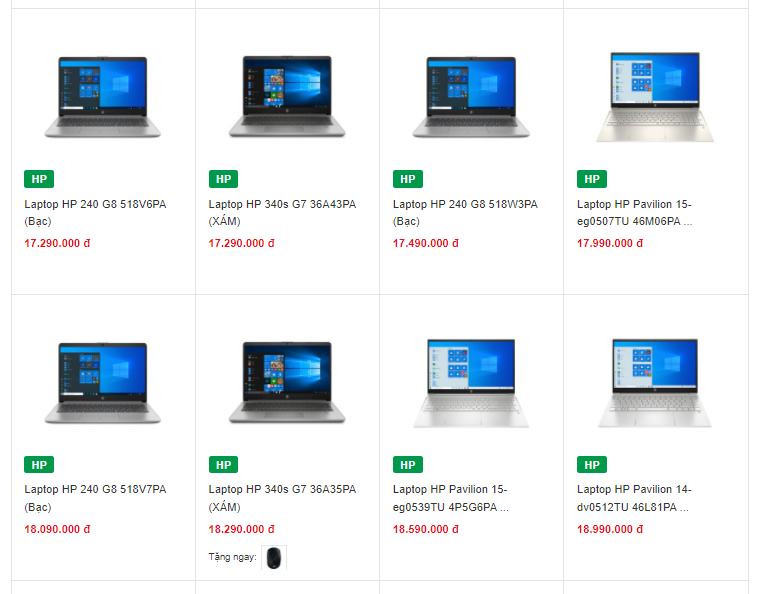
Task: Click HP badge on Pavilion 15-eg0507TU
Action: 592,179
